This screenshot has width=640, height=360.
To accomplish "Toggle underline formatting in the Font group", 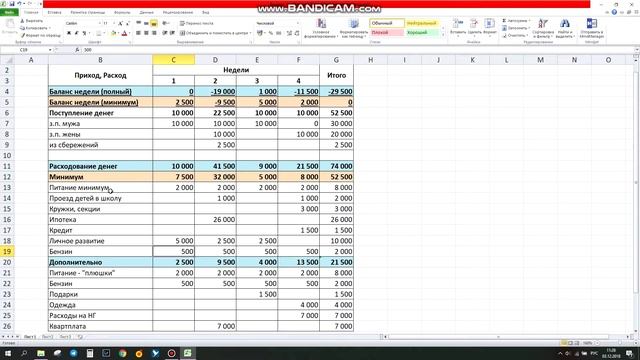I will click(84, 33).
